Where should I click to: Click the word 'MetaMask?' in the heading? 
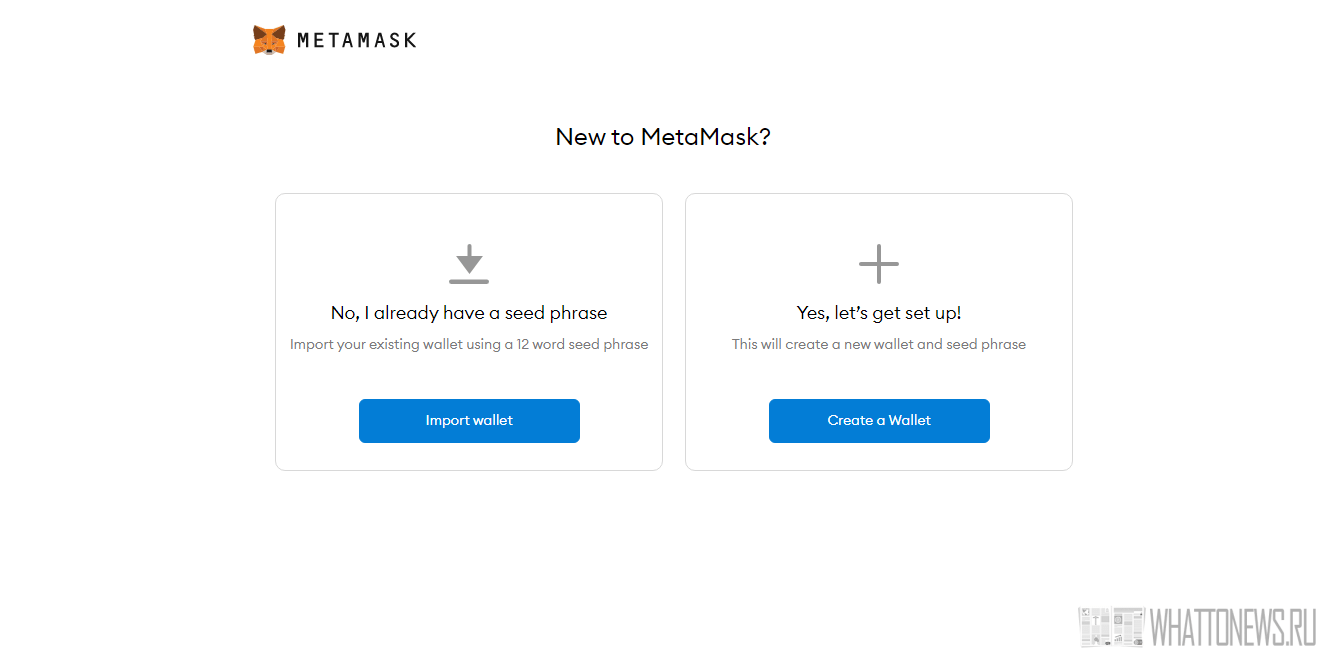point(706,137)
